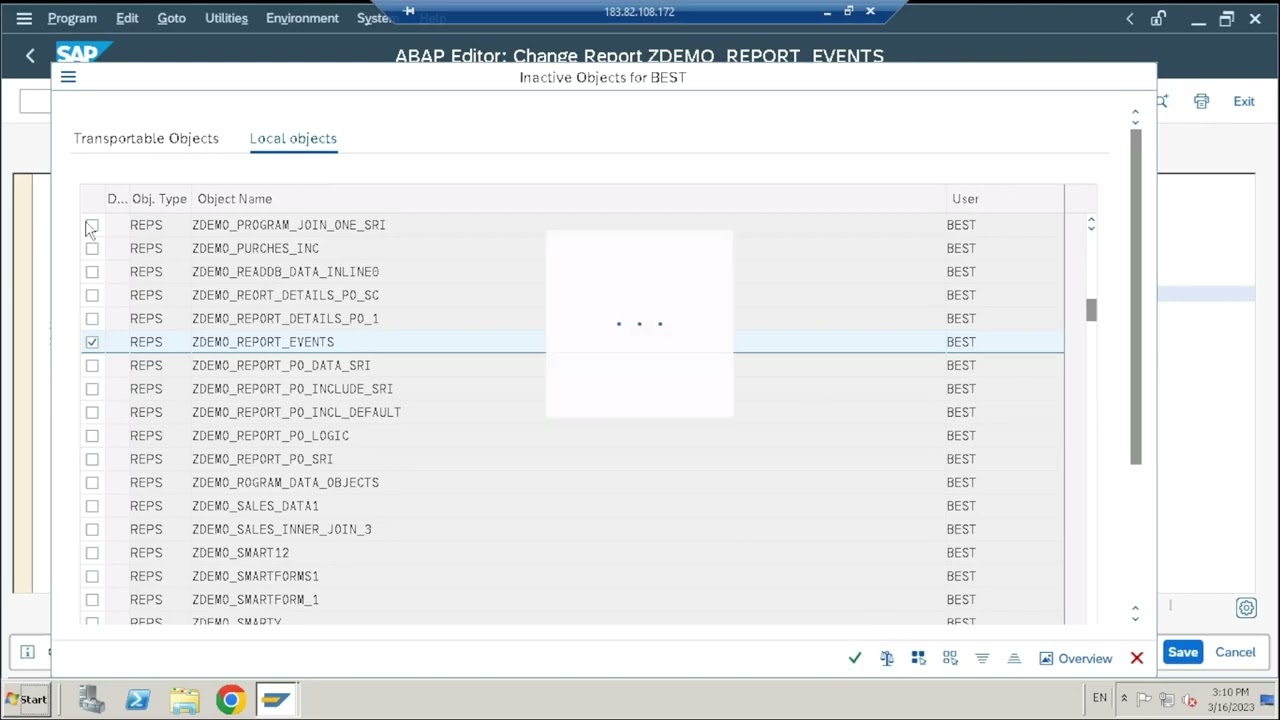This screenshot has height=720, width=1280.
Task: Click the left chevron icon in title bar
Action: [x=1130, y=18]
